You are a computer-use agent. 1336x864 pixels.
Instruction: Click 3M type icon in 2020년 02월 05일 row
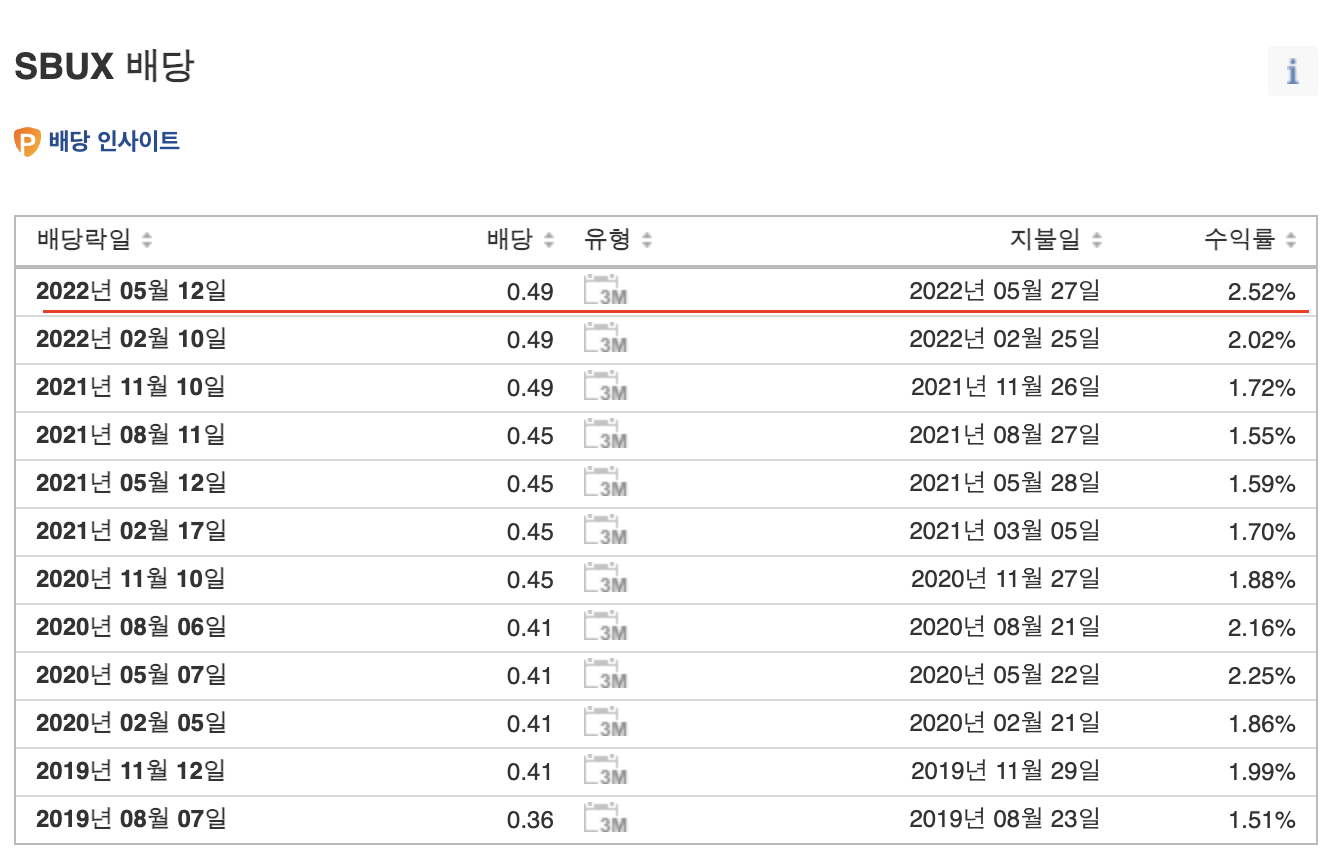(x=606, y=723)
